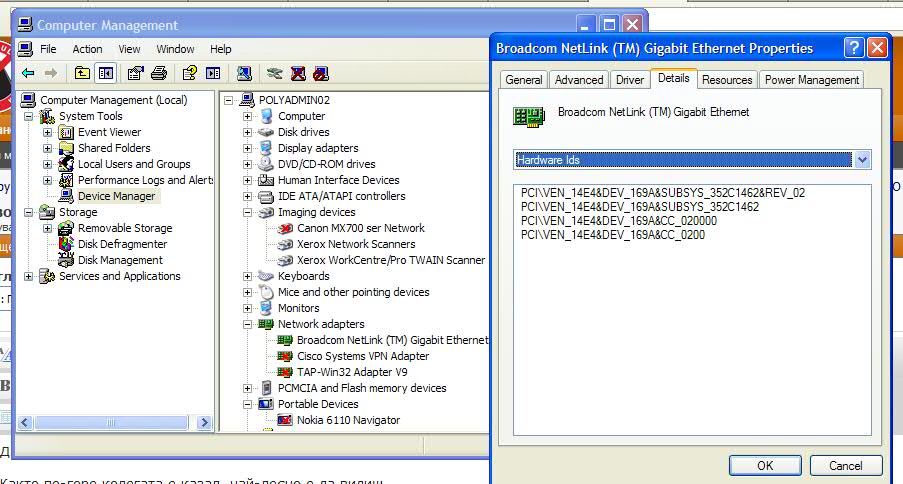Click the Print toolbar icon

pyautogui.click(x=158, y=73)
